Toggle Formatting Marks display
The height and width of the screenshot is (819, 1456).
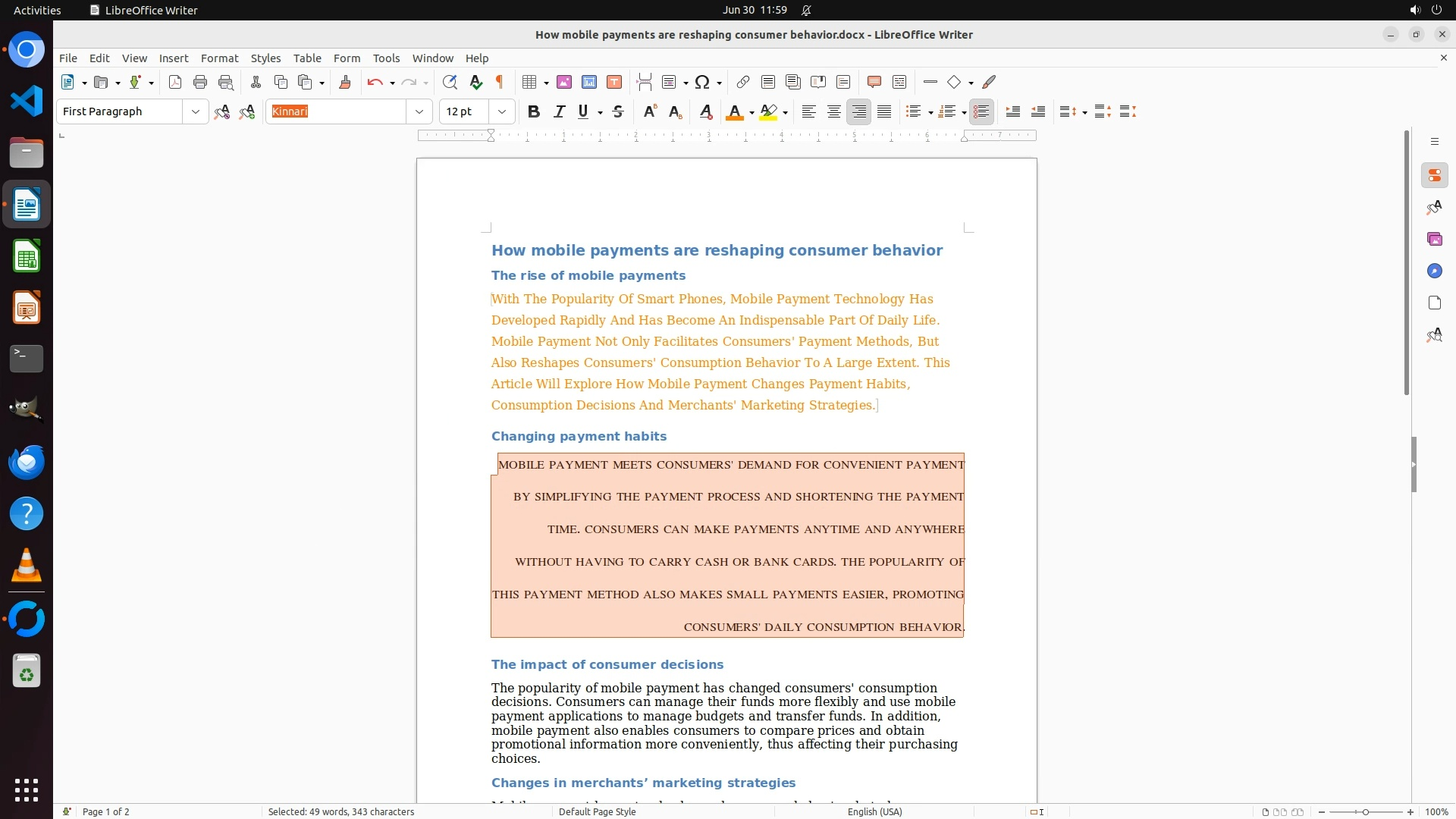pos(500,83)
